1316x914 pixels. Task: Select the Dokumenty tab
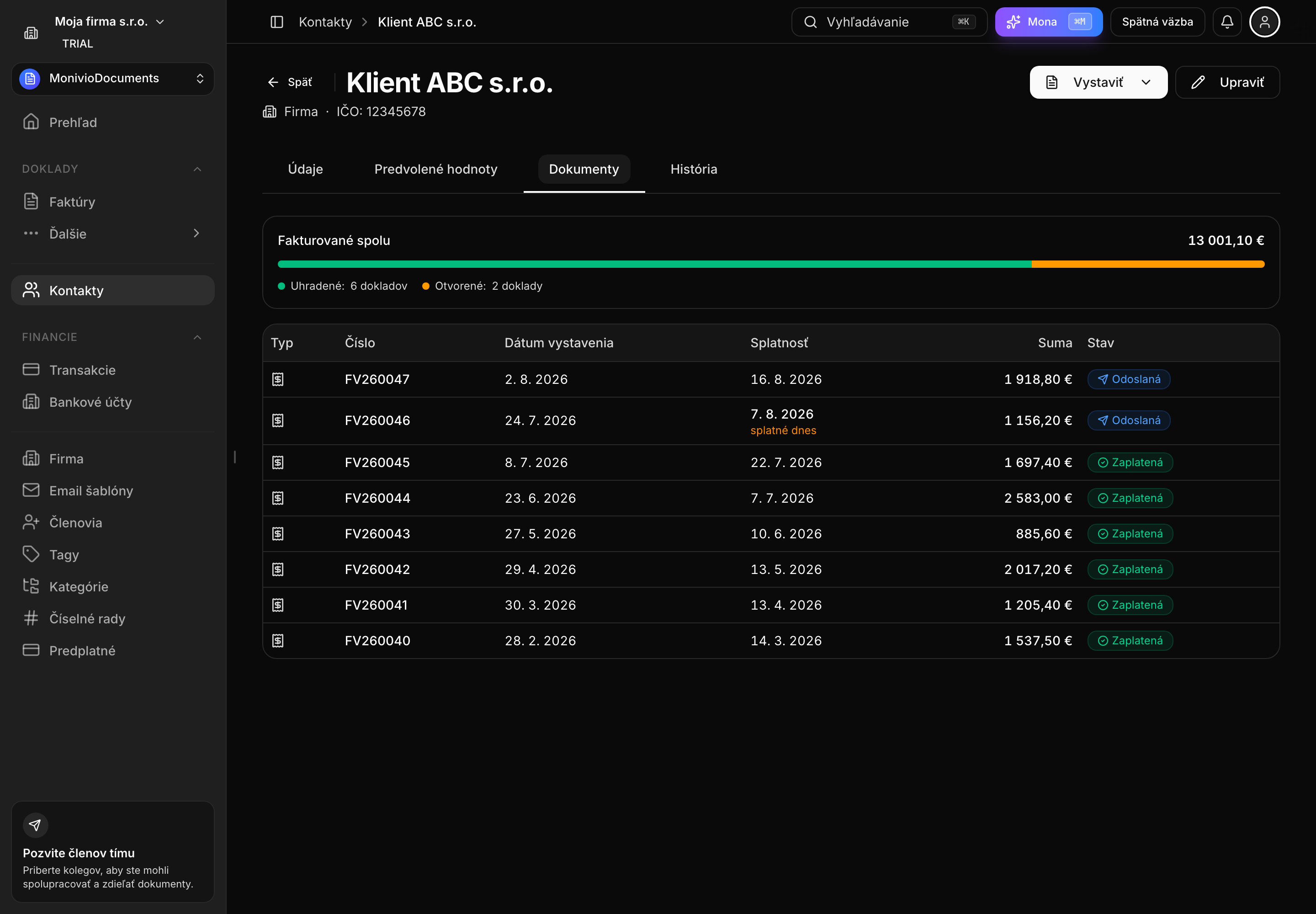point(584,169)
